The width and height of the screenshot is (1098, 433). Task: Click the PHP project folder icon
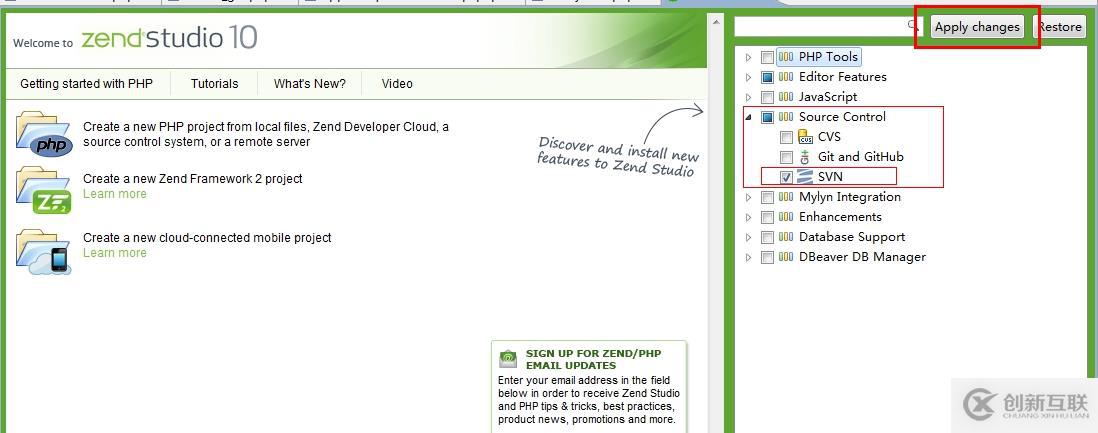click(x=44, y=133)
